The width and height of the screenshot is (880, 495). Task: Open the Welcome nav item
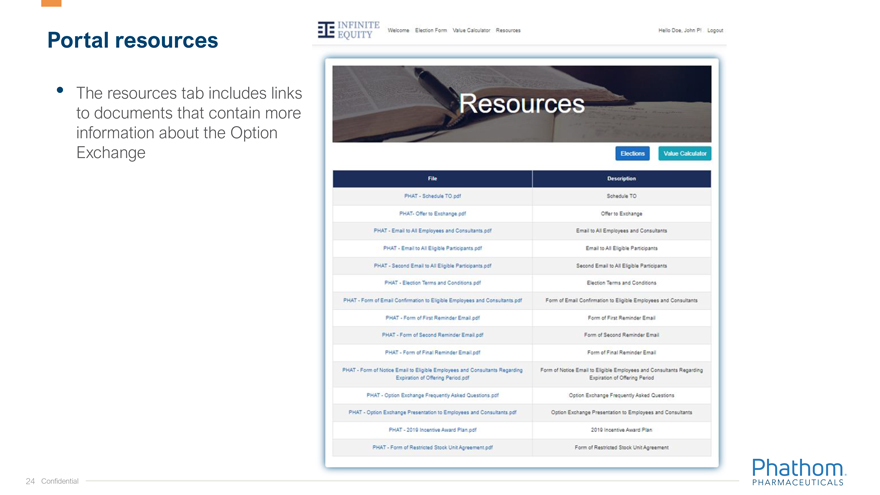click(398, 30)
